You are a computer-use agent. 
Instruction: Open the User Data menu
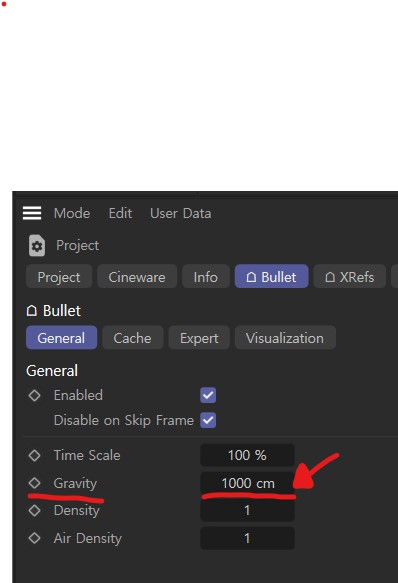click(x=180, y=213)
